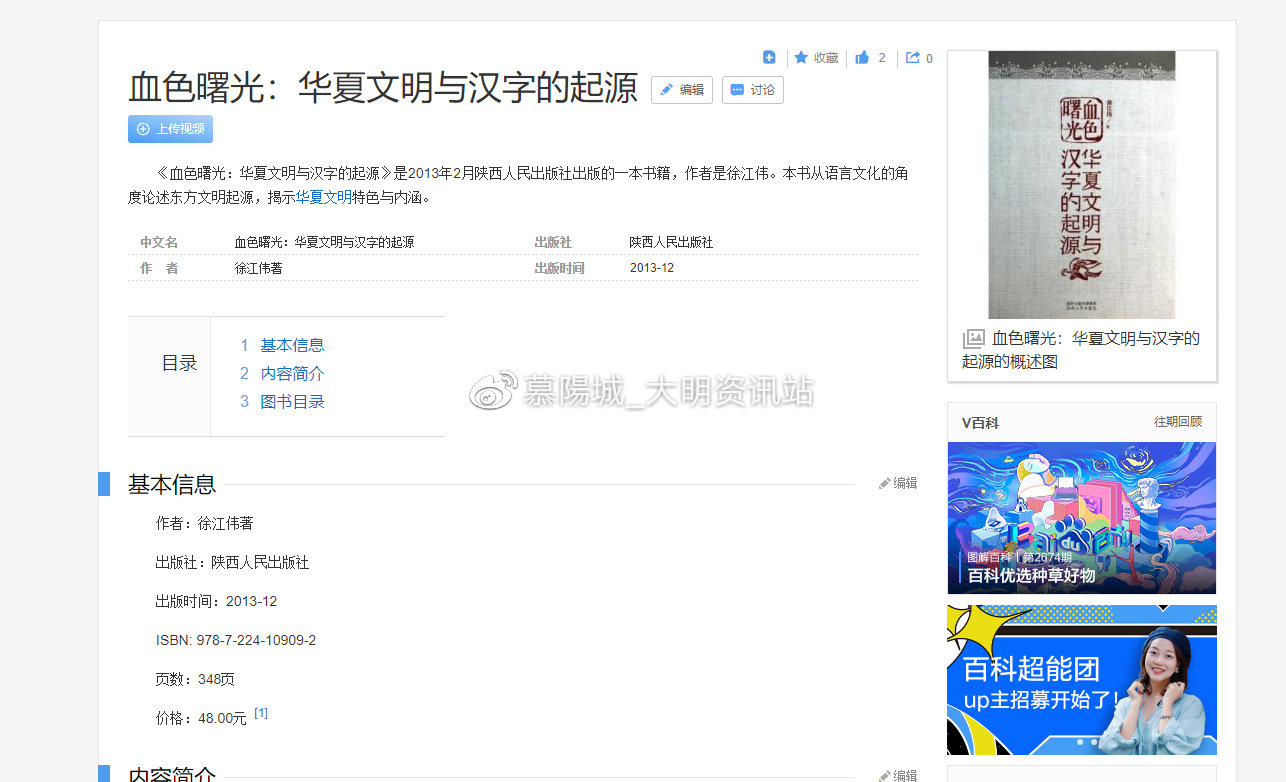This screenshot has width=1286, height=782.
Task: Open the 百科优选种草好物 banner
Action: coord(1081,518)
